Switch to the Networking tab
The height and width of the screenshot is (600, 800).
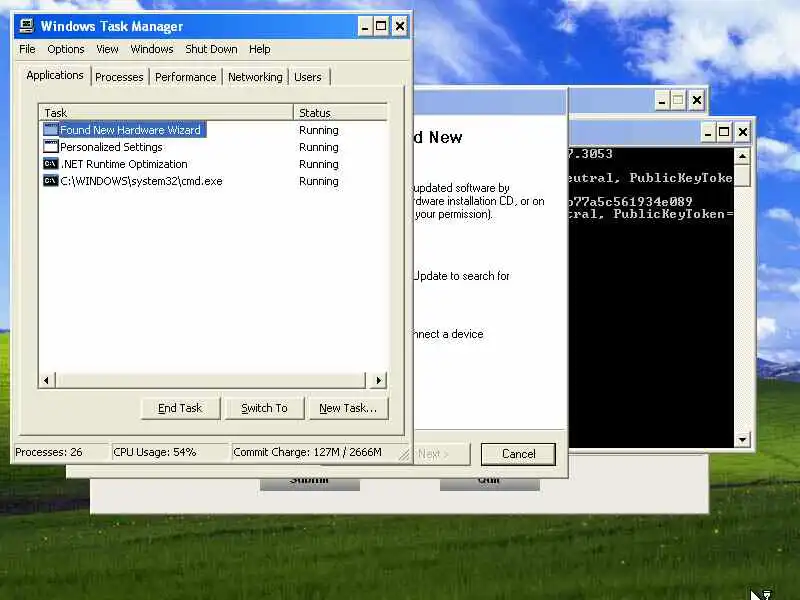(255, 77)
